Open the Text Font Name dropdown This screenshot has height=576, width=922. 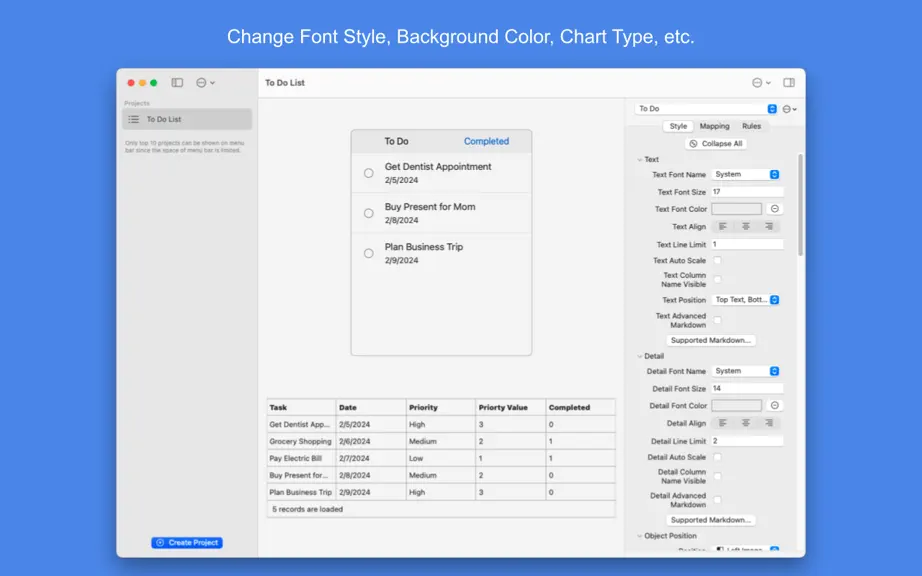(746, 175)
